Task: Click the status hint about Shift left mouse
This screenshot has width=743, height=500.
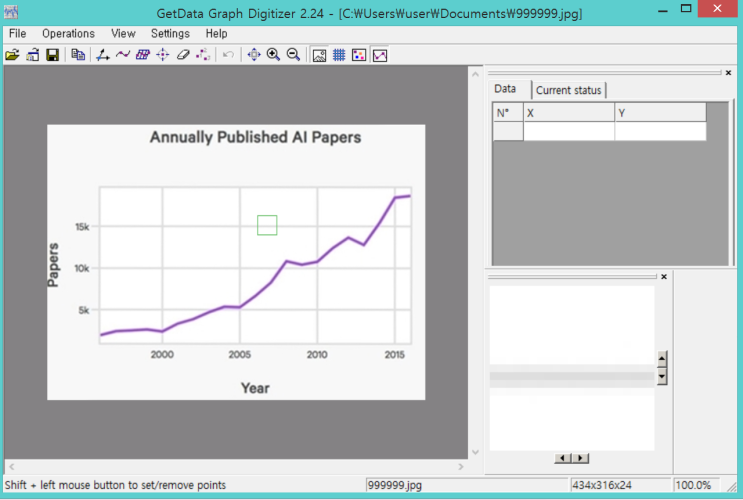Action: [x=115, y=485]
